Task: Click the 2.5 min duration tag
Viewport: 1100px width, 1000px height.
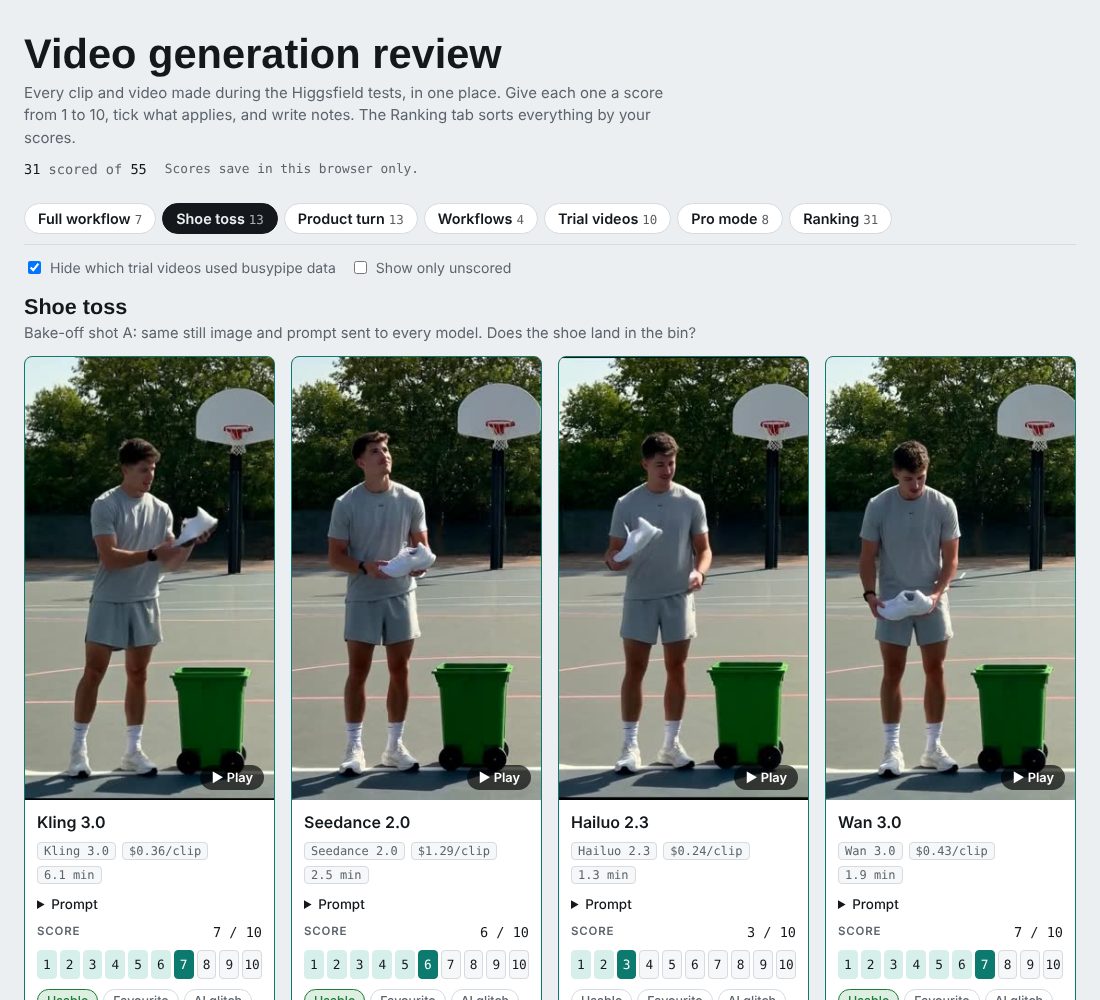Action: point(336,874)
